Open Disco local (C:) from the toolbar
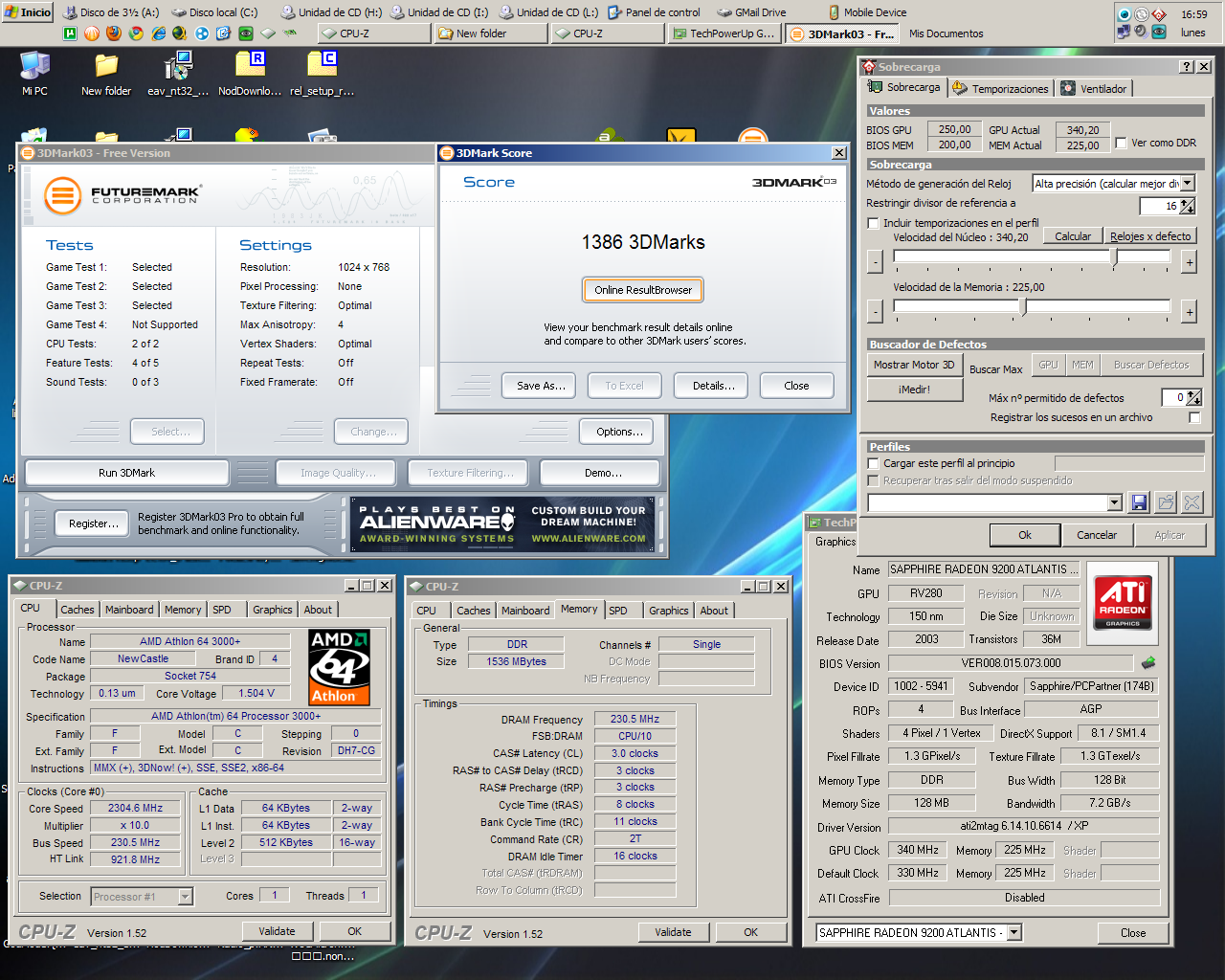The height and width of the screenshot is (980, 1225). coord(215,12)
